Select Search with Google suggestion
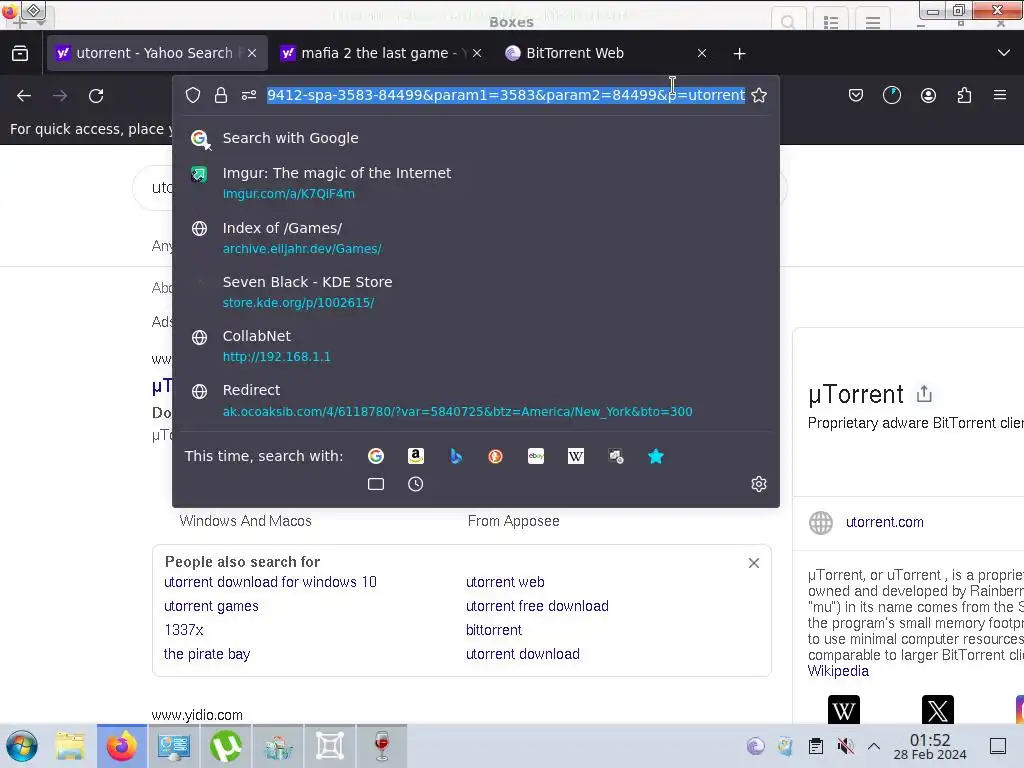1024x768 pixels. click(475, 138)
